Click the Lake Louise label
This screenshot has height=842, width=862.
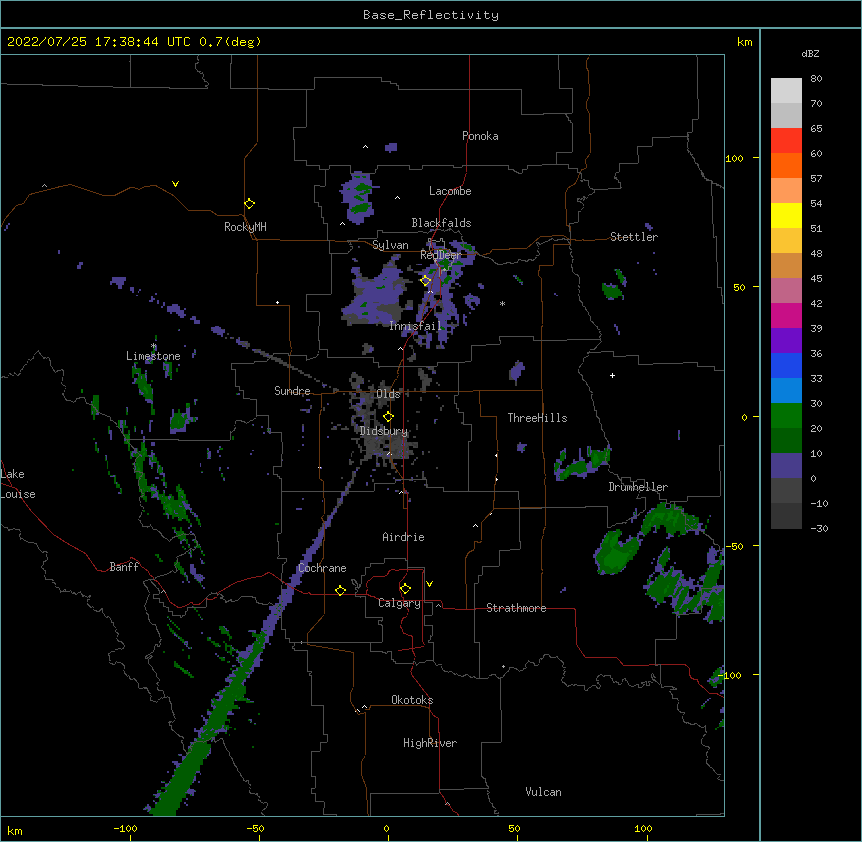pyautogui.click(x=16, y=484)
